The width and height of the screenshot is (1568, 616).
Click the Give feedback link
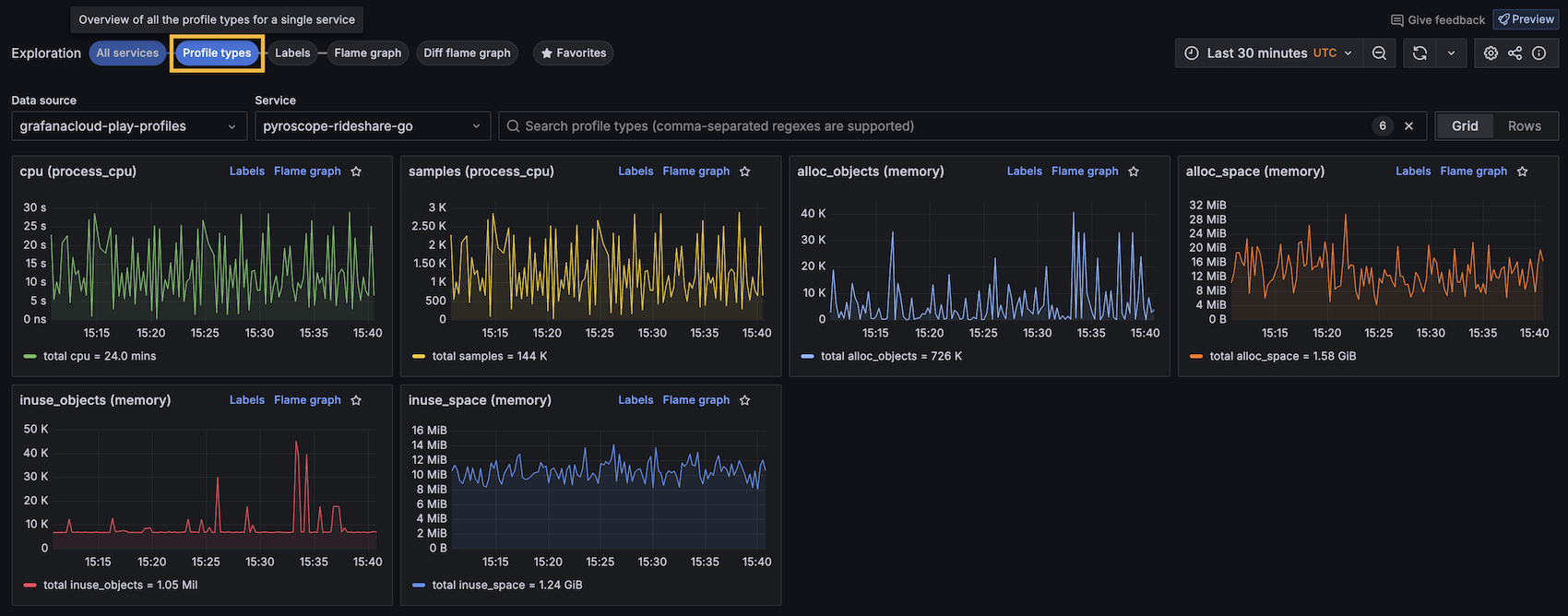1438,19
